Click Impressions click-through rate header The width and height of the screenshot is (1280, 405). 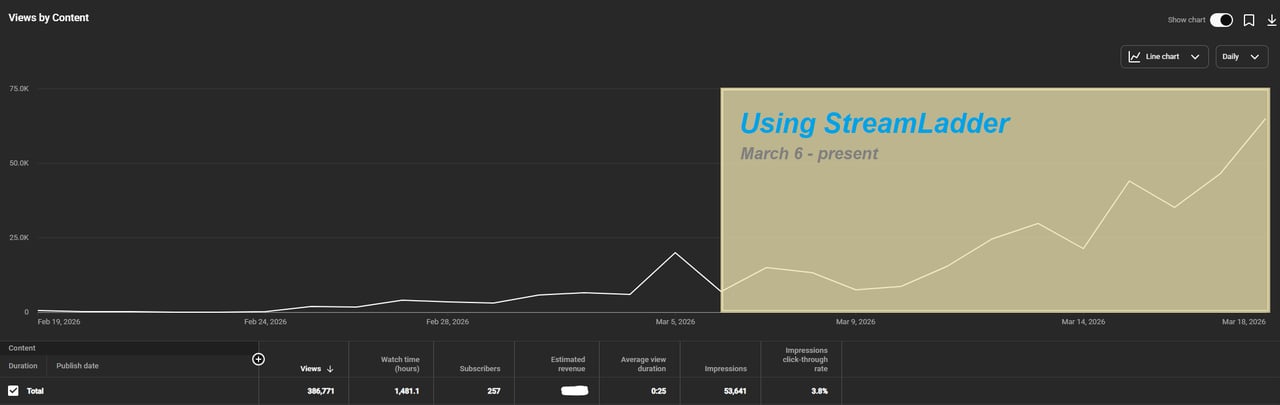(806, 359)
